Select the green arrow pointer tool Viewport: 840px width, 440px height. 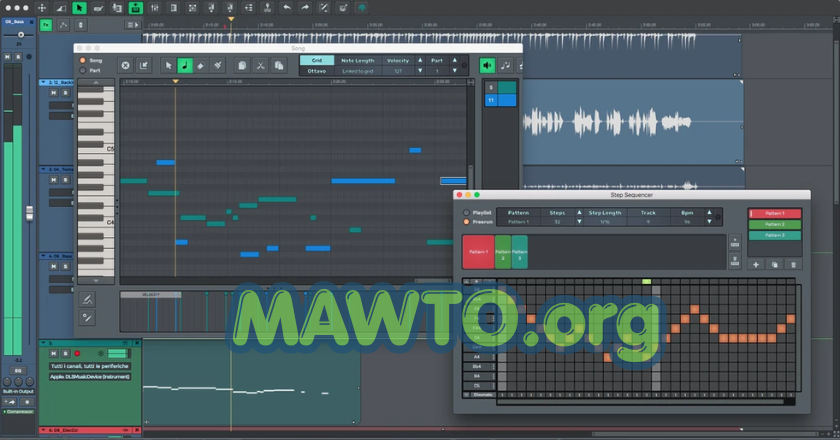coord(79,8)
